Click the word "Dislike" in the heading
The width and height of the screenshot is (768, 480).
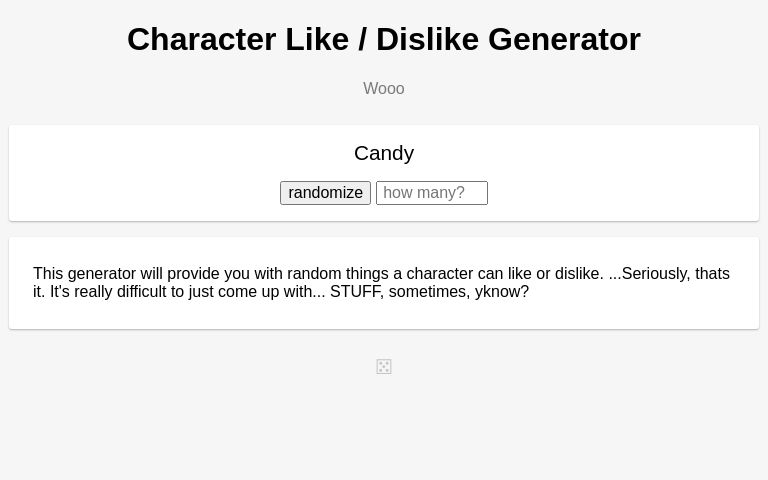(x=427, y=39)
